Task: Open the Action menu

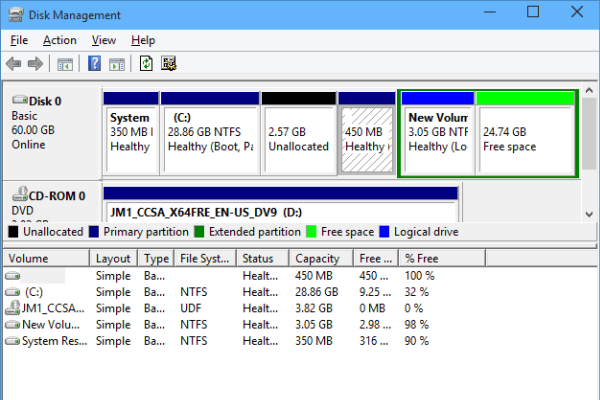Action: (59, 40)
